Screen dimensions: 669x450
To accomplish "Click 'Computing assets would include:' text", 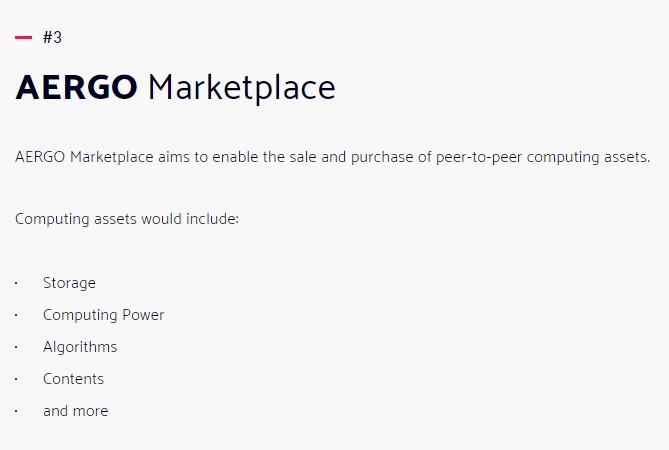I will pyautogui.click(x=127, y=219).
